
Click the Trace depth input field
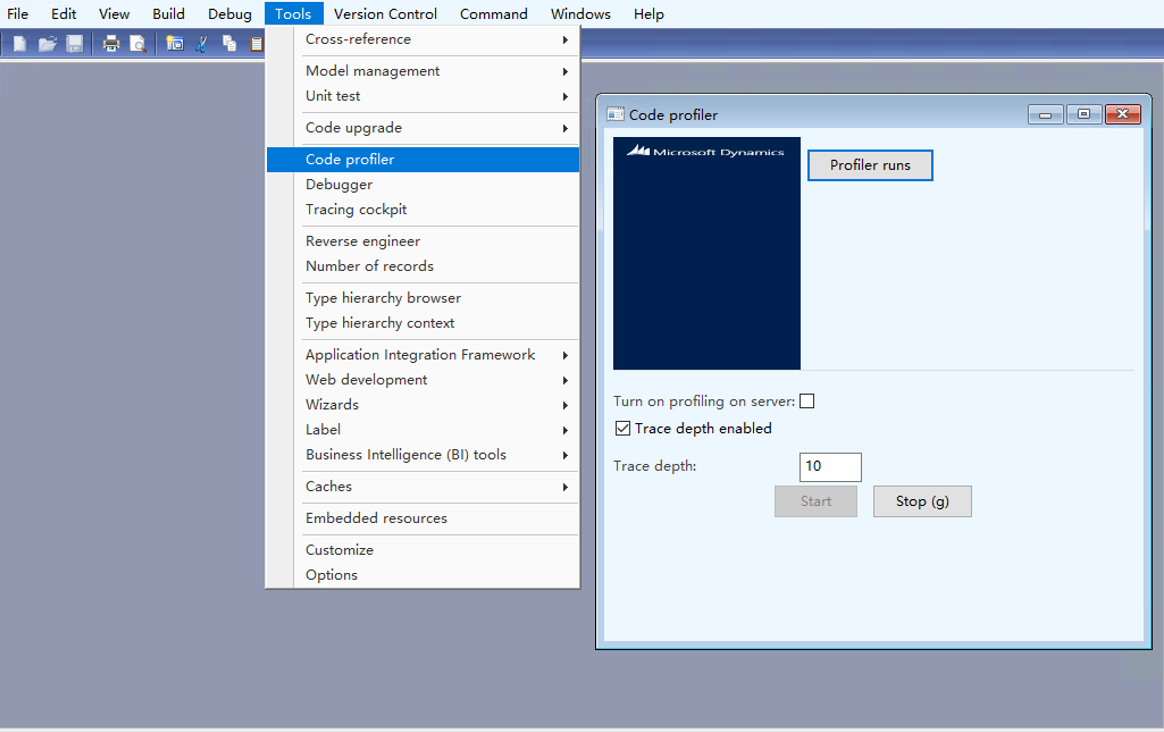click(830, 466)
